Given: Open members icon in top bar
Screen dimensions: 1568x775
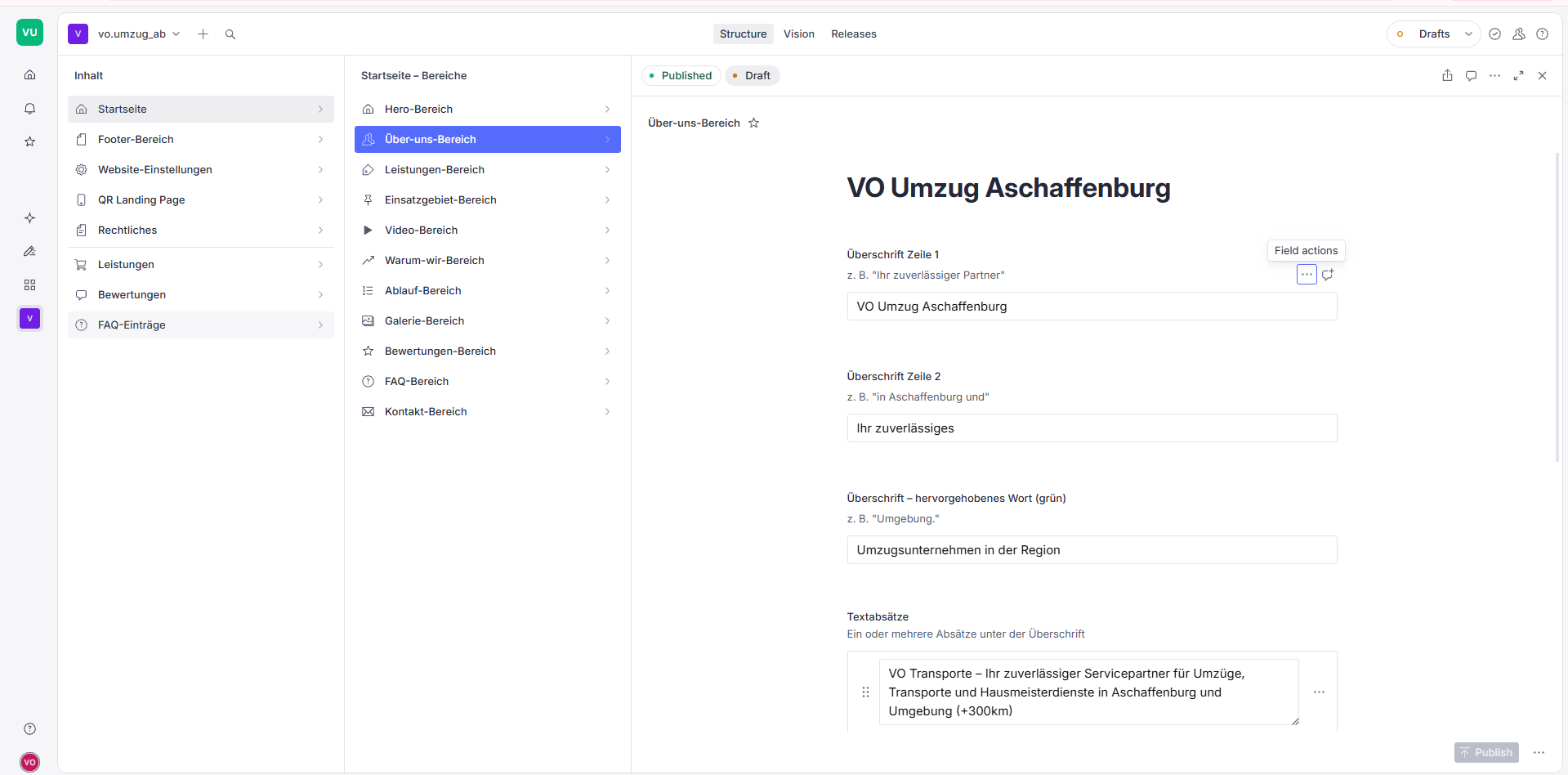Looking at the screenshot, I should pos(1518,34).
